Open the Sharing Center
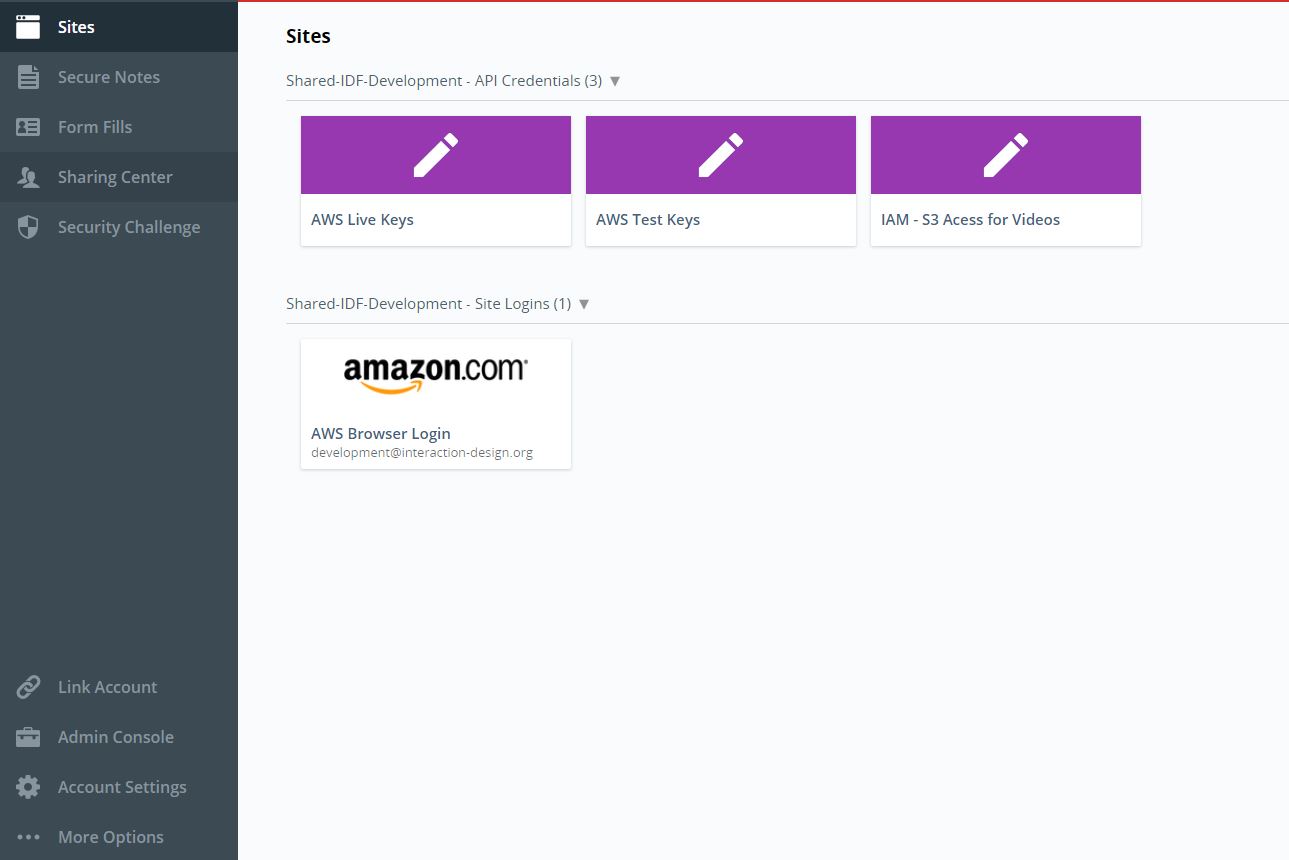Viewport: 1289px width, 860px height. (119, 177)
